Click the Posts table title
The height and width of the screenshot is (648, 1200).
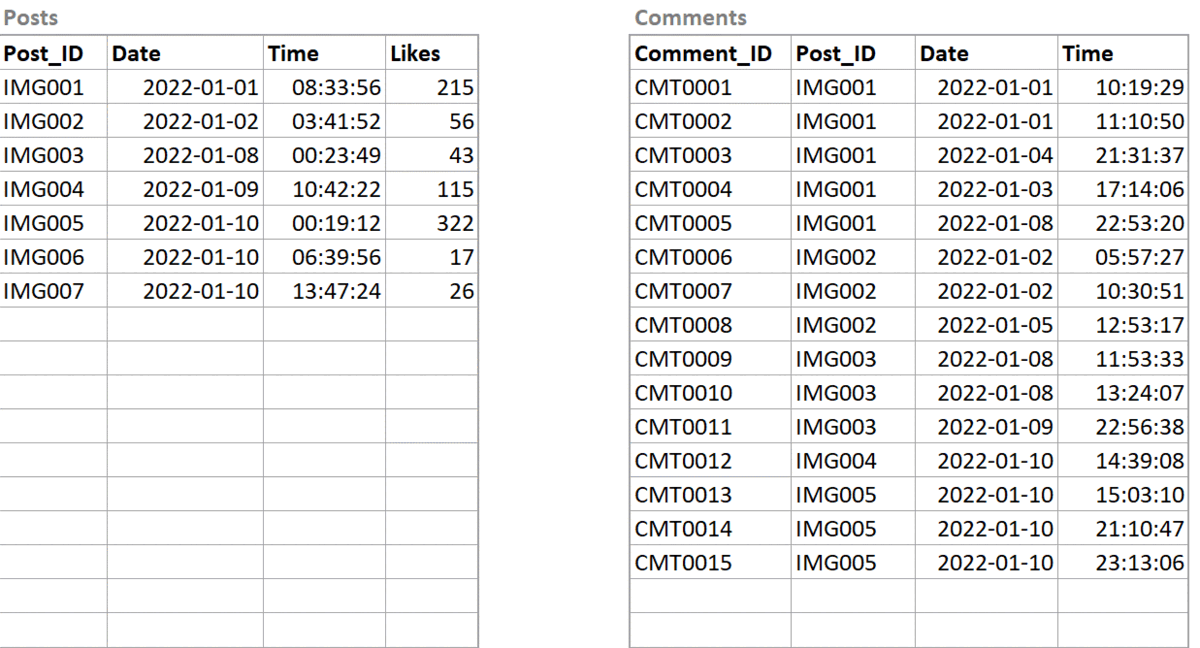pyautogui.click(x=31, y=18)
